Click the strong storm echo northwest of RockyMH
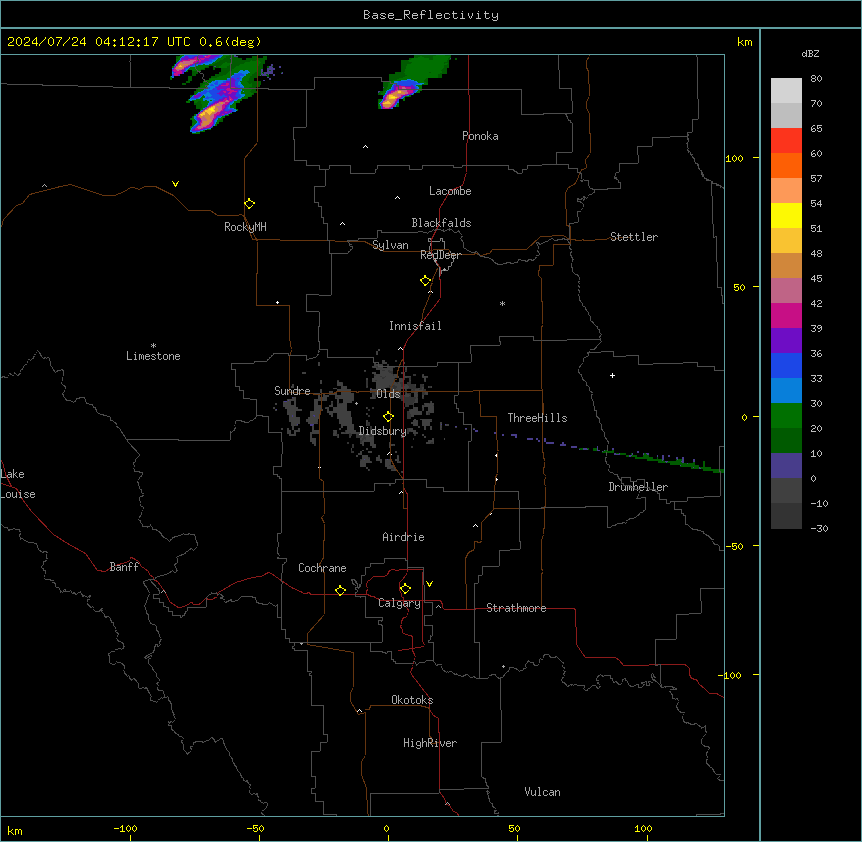 click(212, 113)
